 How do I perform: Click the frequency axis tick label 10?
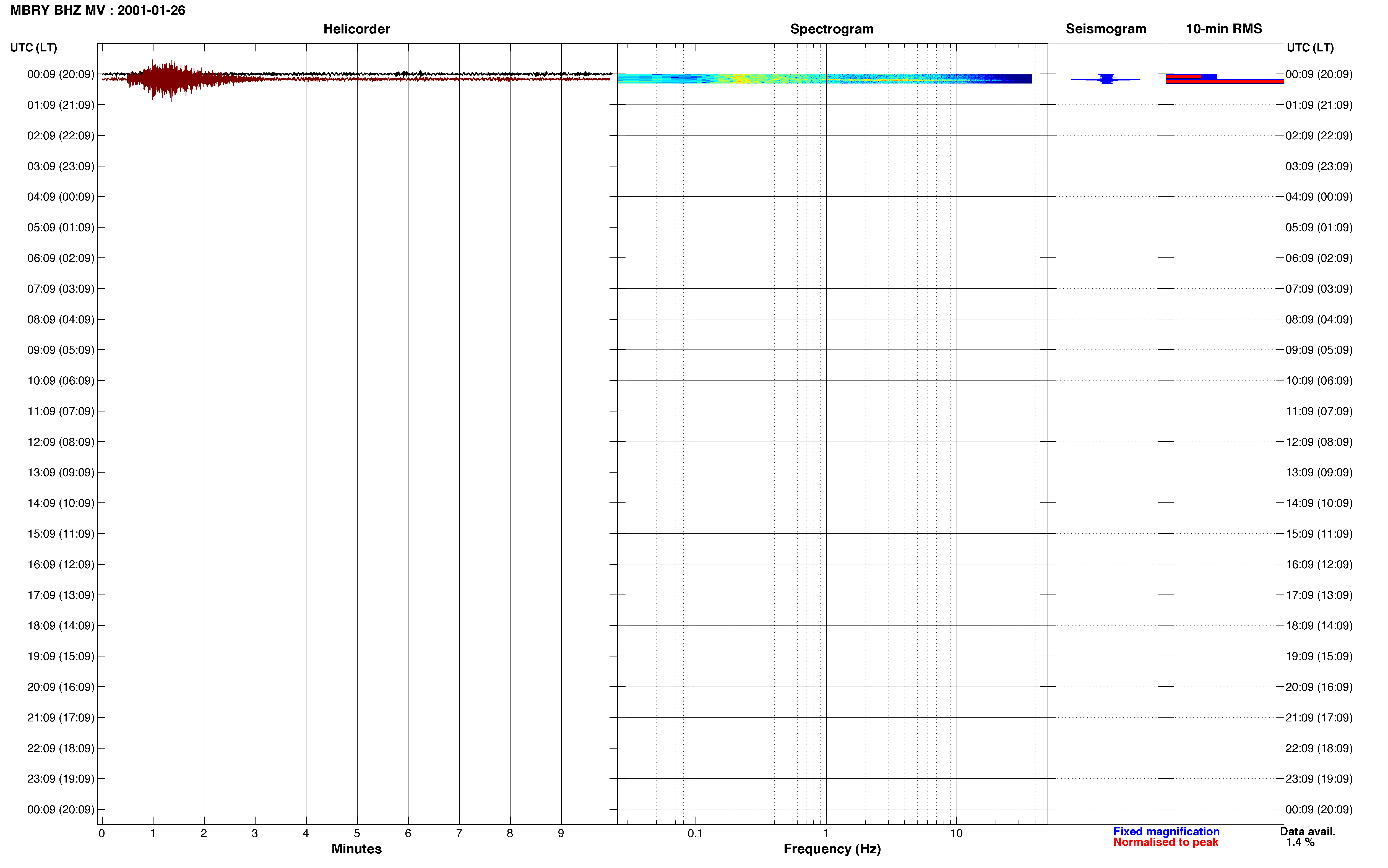[x=956, y=833]
